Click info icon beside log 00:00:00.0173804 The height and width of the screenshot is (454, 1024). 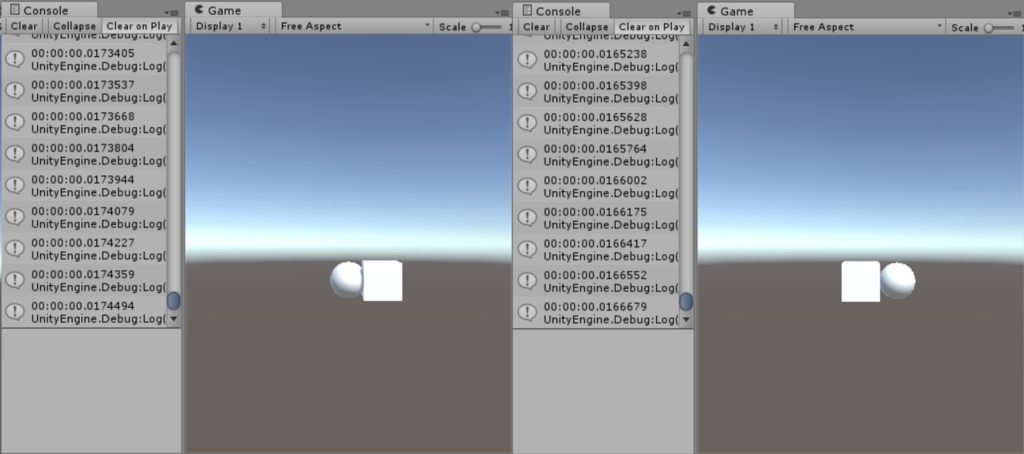(15, 154)
